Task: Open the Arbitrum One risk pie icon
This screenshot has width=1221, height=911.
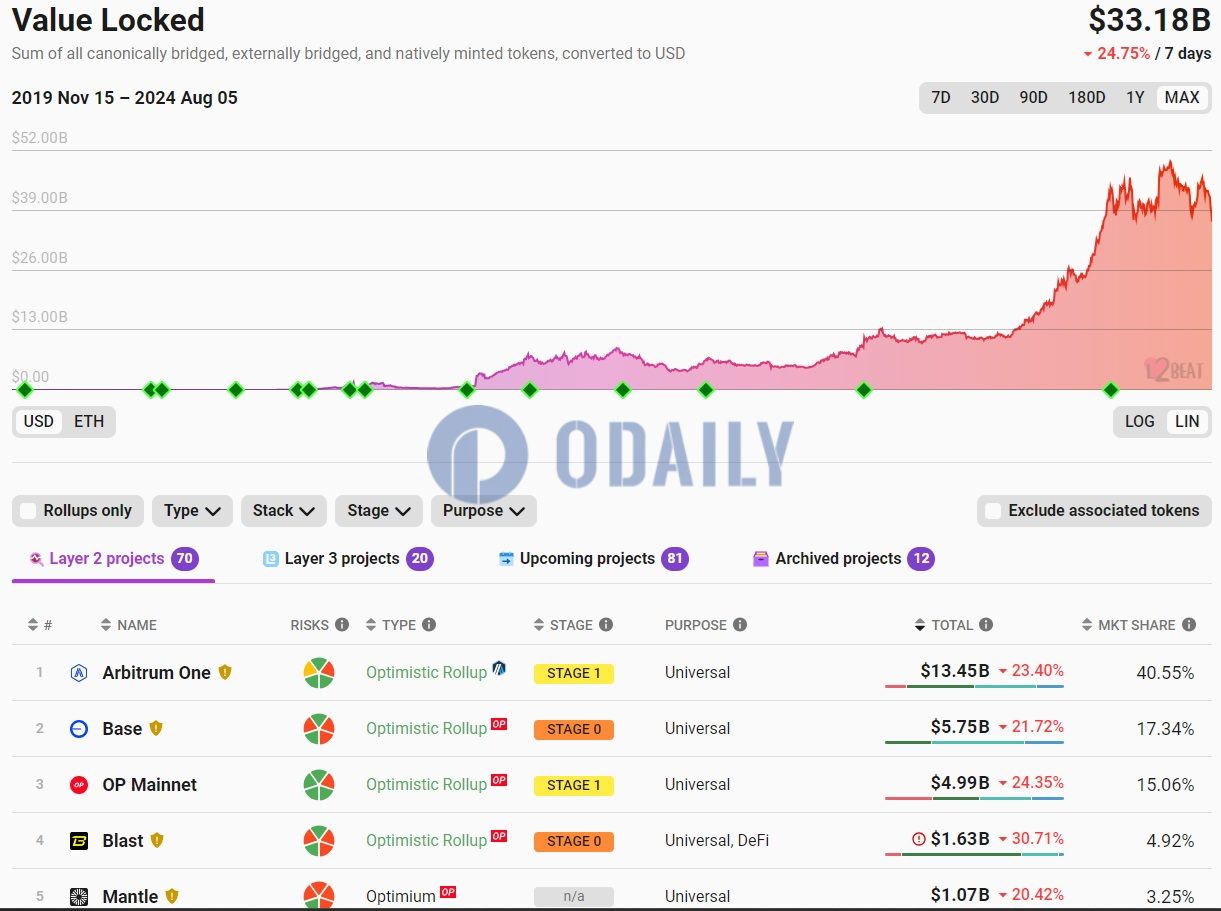Action: point(319,673)
